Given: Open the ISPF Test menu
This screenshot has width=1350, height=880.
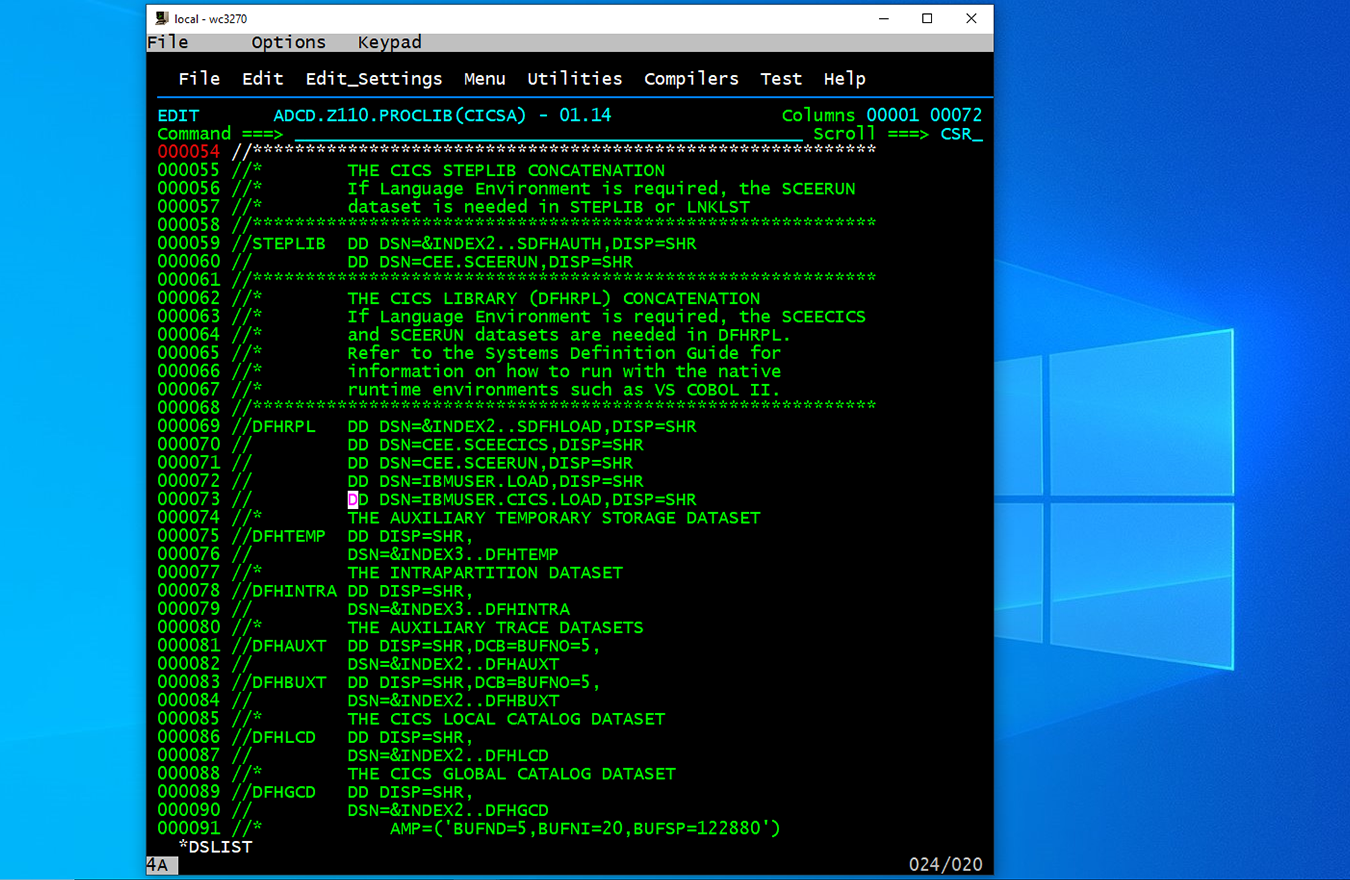Looking at the screenshot, I should coord(780,79).
